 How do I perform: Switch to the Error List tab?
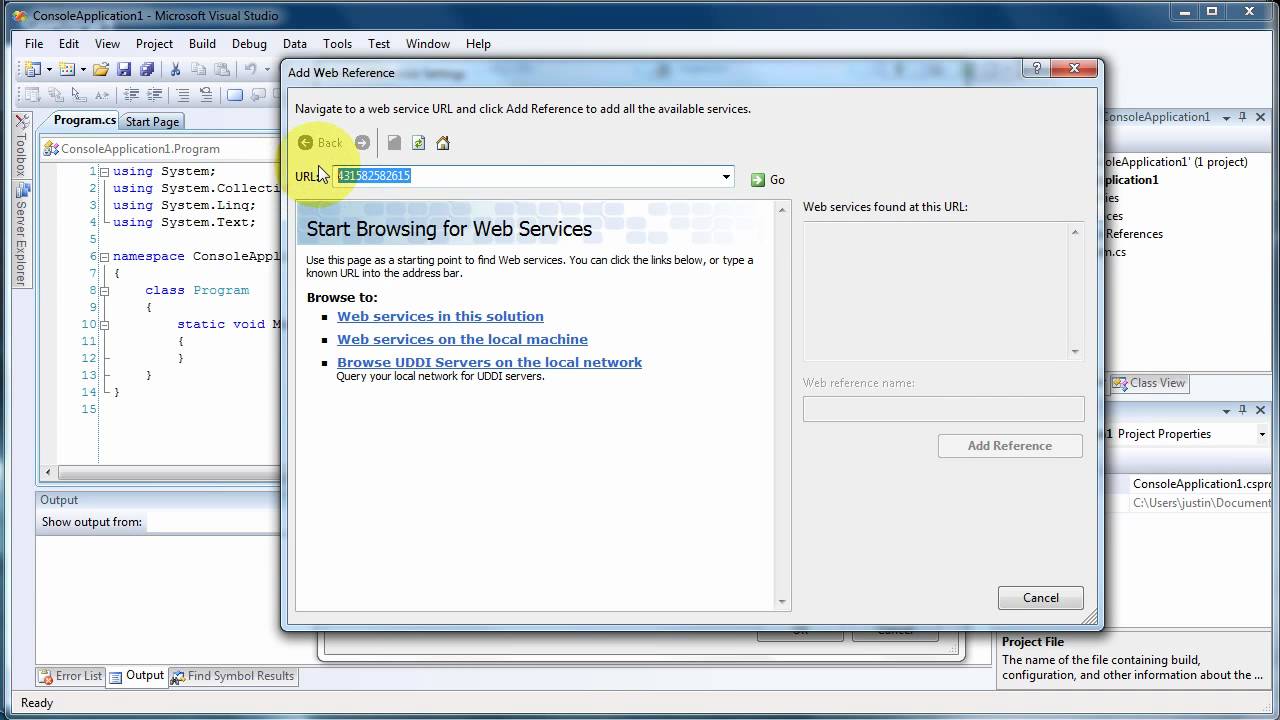click(x=70, y=676)
